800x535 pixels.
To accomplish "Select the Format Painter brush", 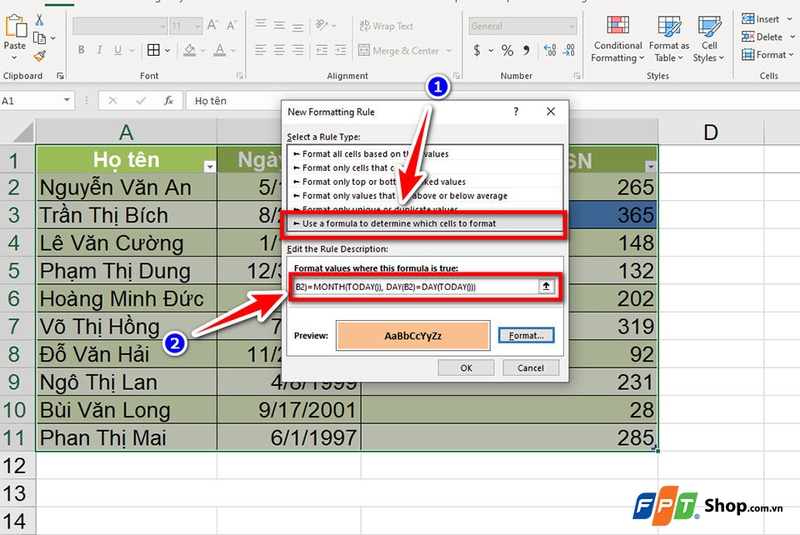I will point(39,56).
